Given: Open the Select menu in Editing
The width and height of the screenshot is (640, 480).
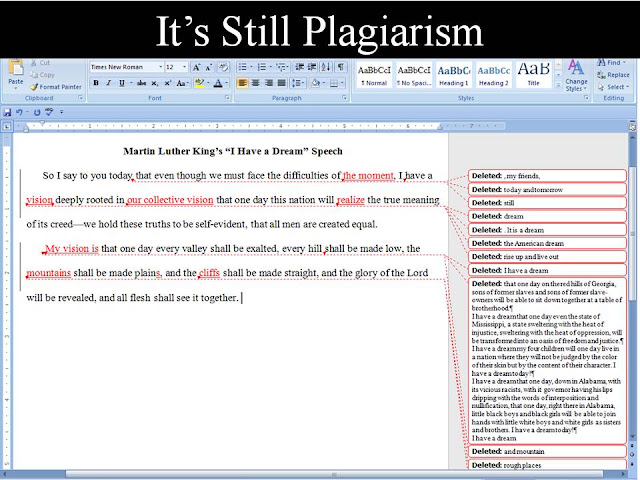Looking at the screenshot, I should [612, 87].
